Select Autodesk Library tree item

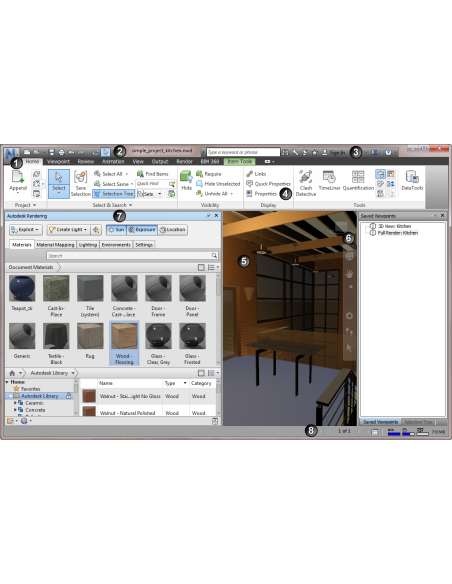(x=39, y=396)
